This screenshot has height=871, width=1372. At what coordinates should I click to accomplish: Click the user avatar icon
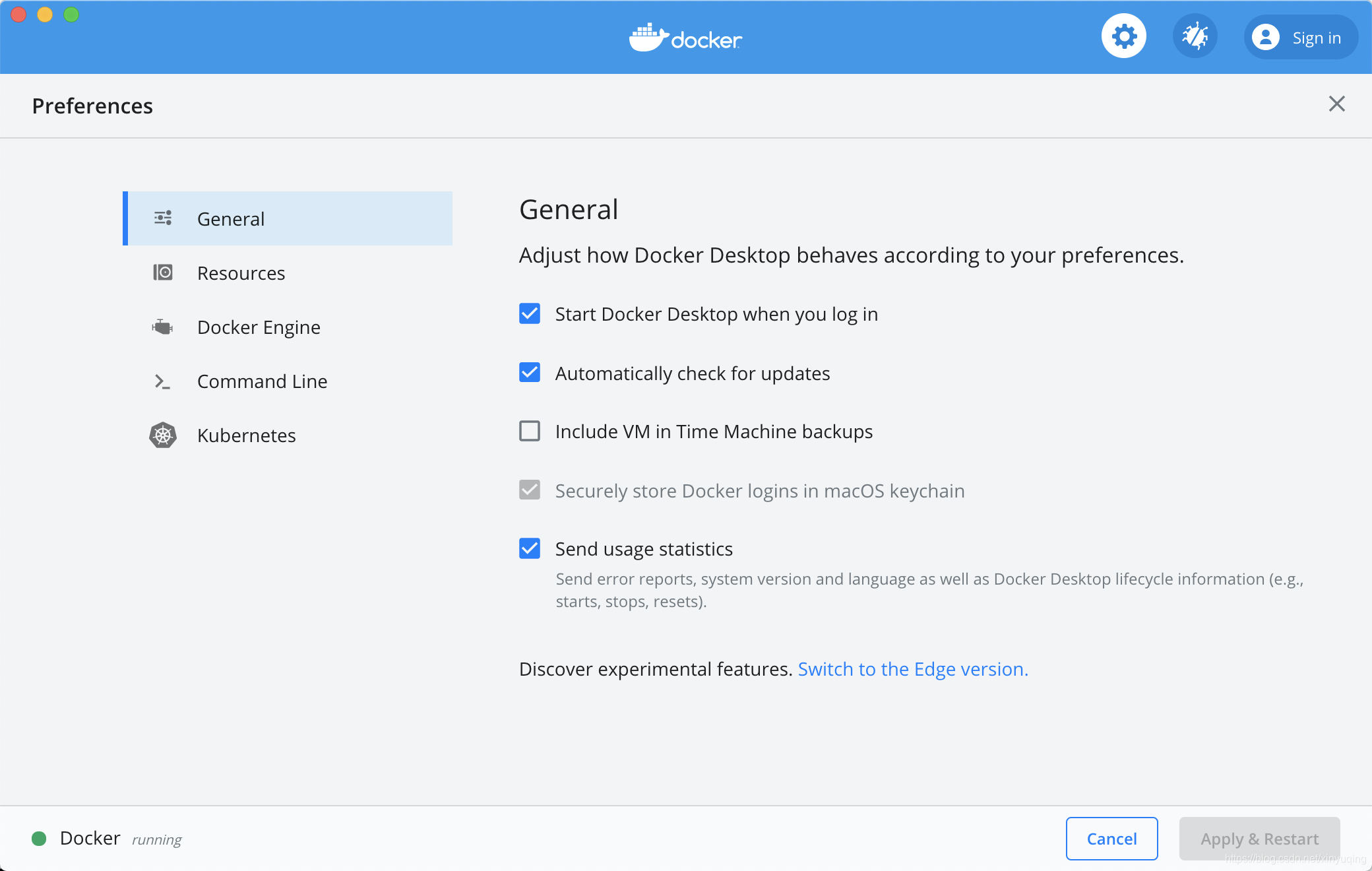(x=1265, y=37)
